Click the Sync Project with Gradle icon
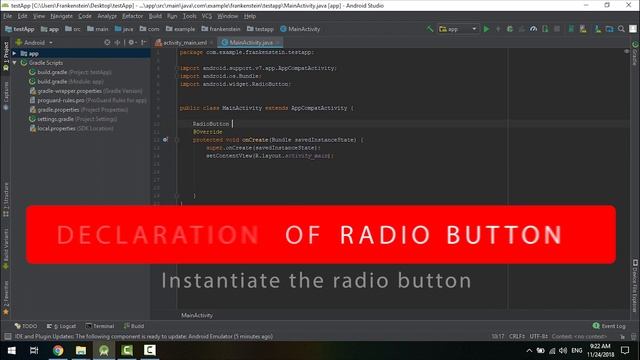 click(571, 29)
